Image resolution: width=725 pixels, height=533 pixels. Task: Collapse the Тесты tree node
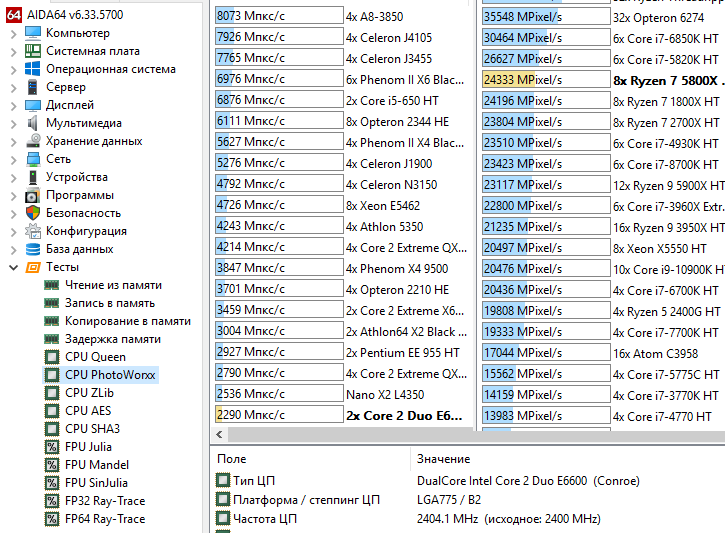coord(13,268)
